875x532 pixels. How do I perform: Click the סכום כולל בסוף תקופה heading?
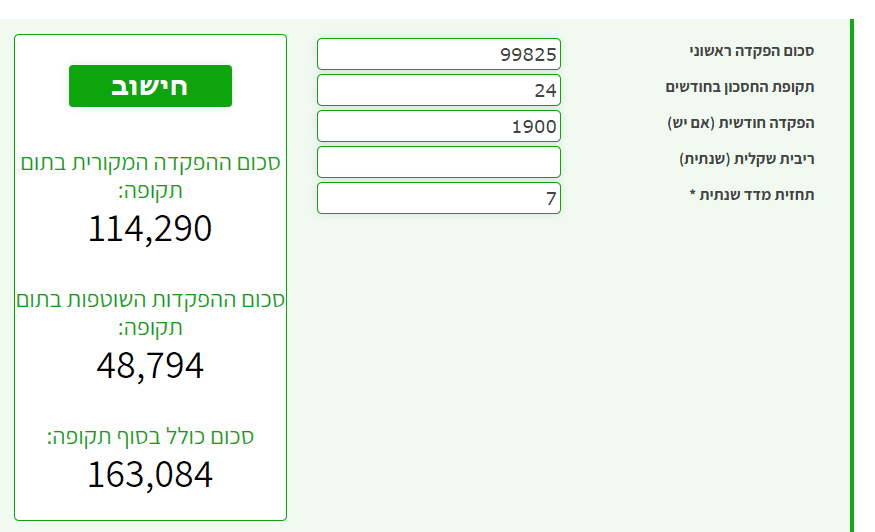coord(150,437)
